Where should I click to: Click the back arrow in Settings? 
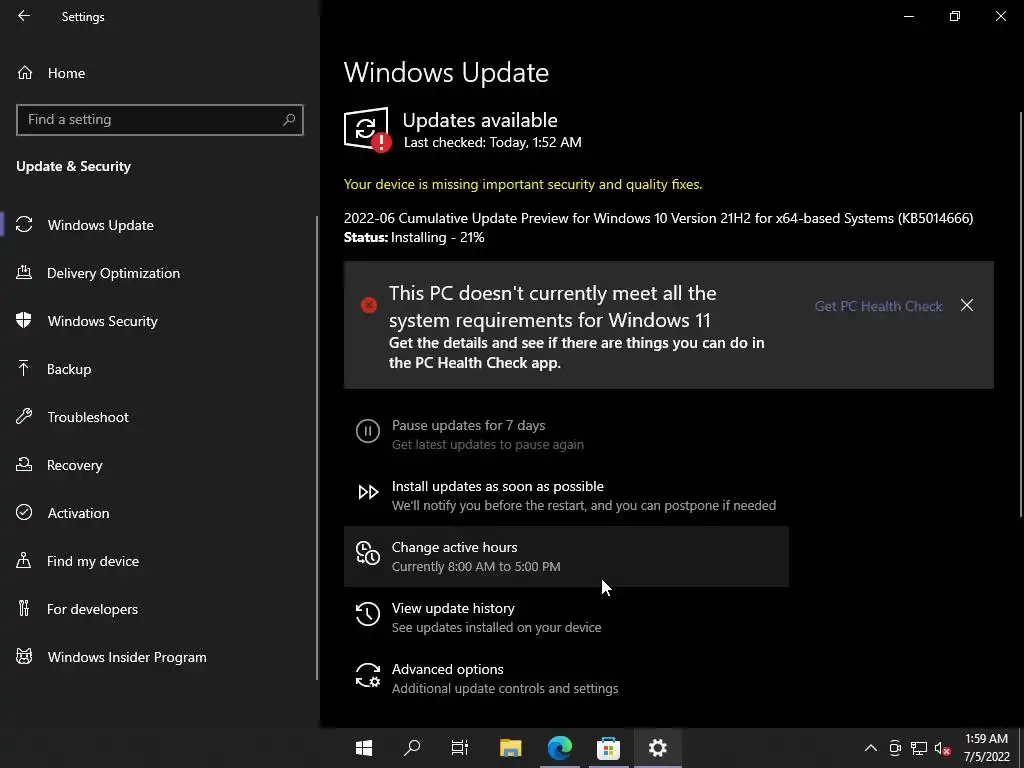24,16
